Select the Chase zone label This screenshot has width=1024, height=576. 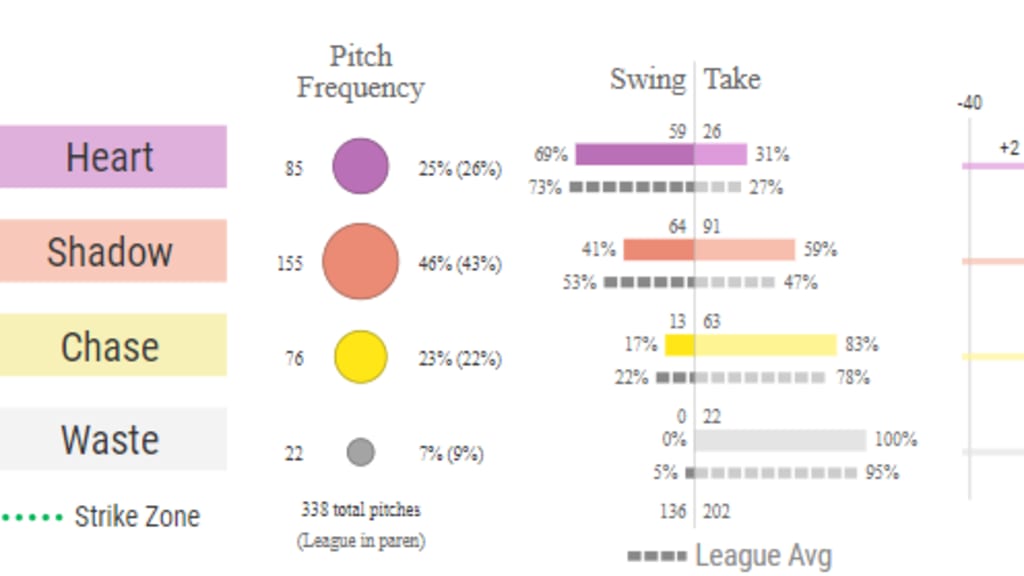coord(112,346)
